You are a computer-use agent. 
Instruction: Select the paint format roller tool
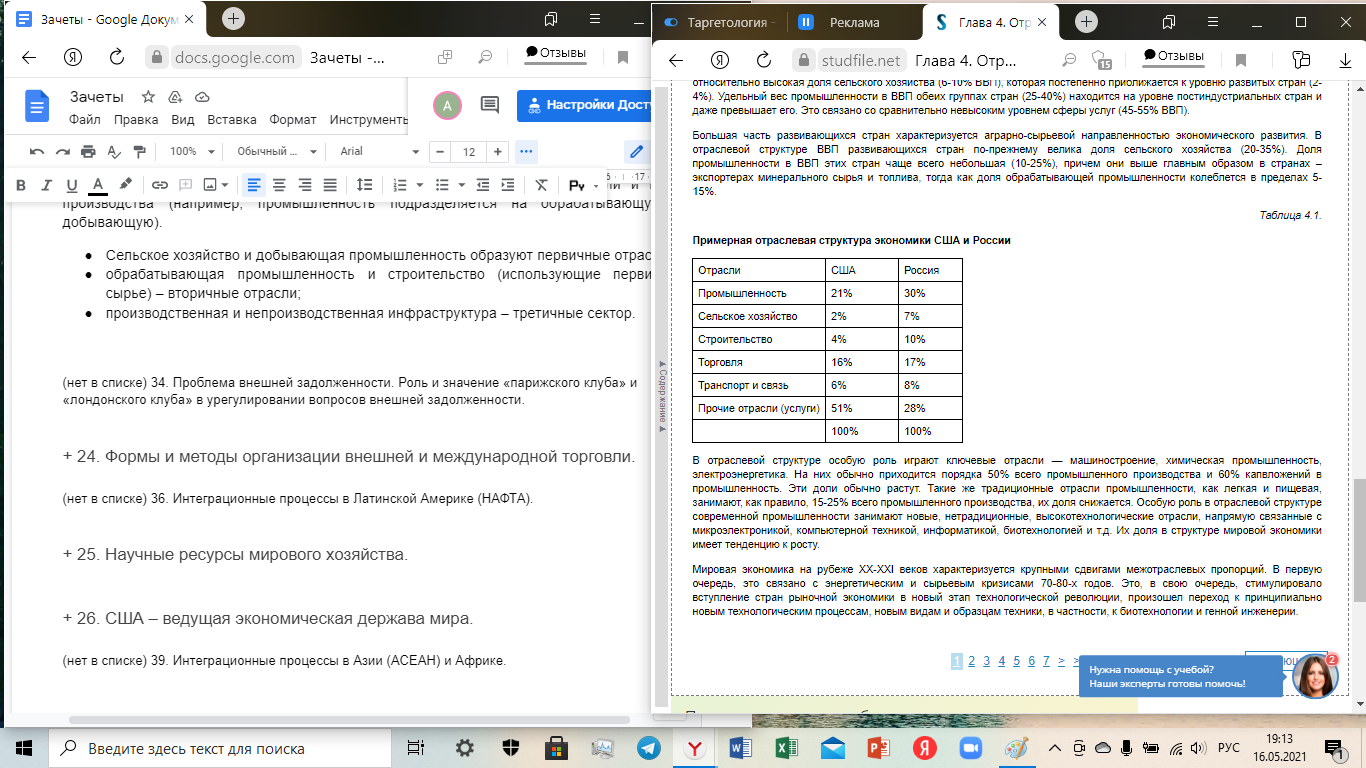coord(139,152)
